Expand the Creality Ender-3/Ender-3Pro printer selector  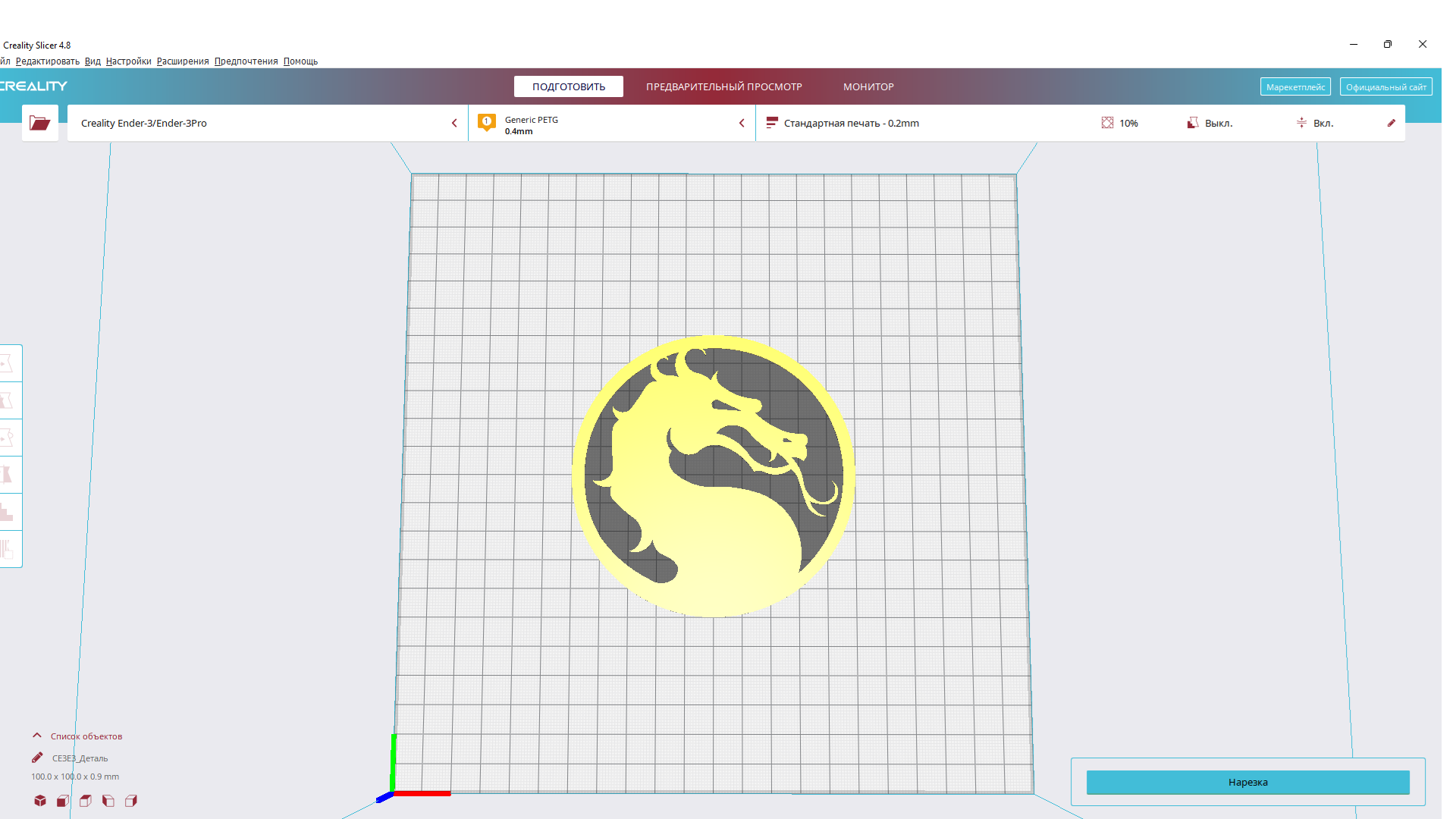[268, 123]
